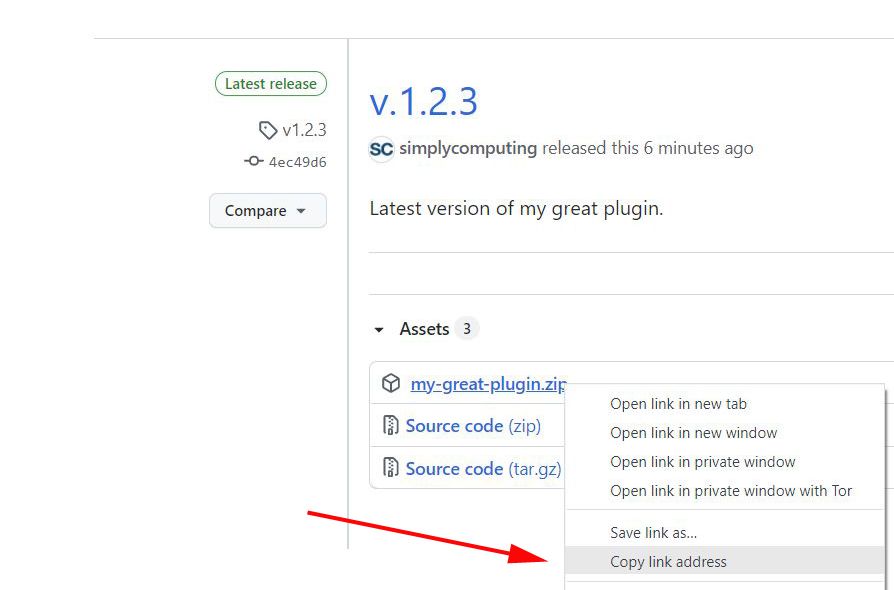Collapse the Assets section triangle
894x590 pixels.
pos(379,329)
